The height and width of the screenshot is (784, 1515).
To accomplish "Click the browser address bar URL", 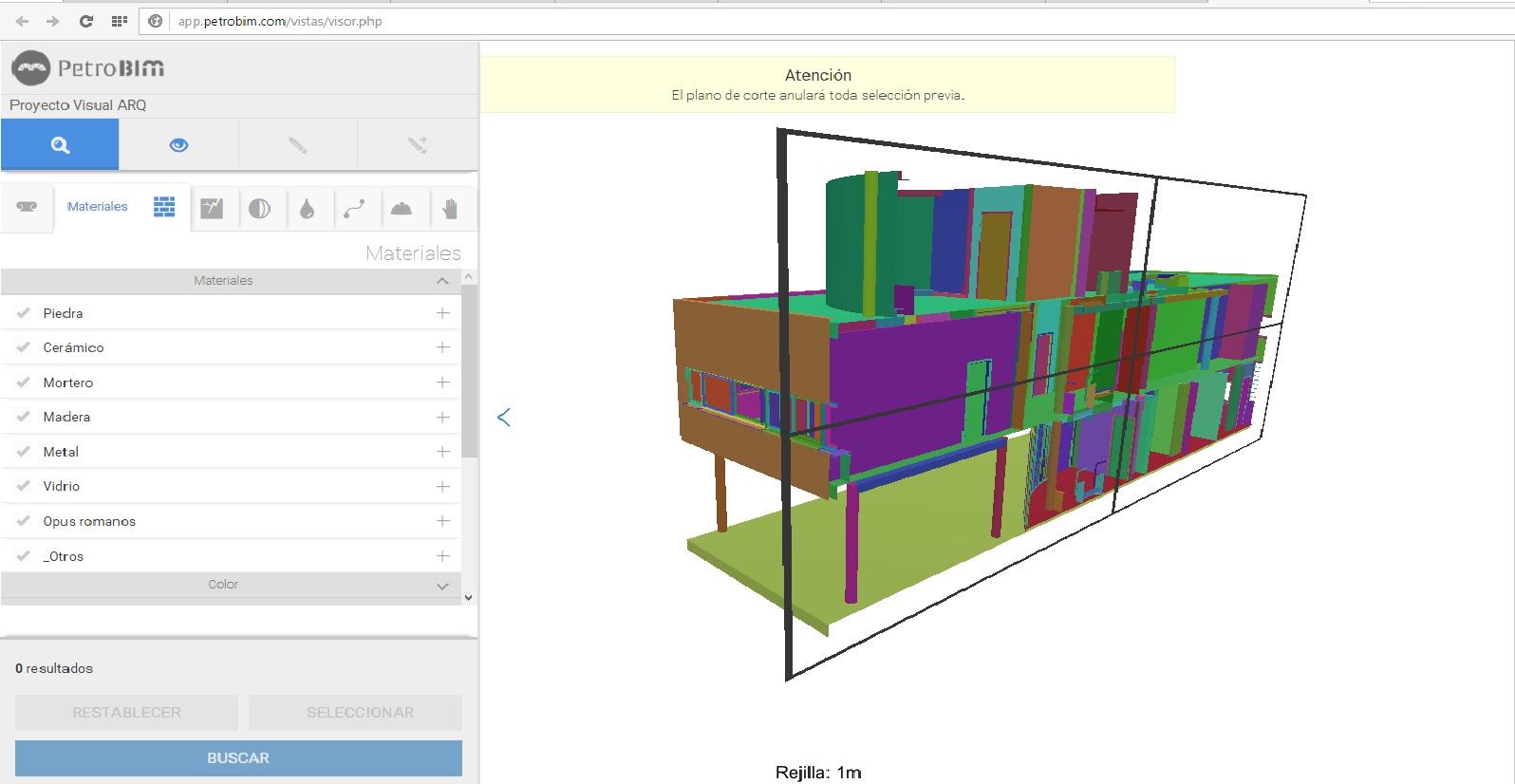I will (x=280, y=21).
